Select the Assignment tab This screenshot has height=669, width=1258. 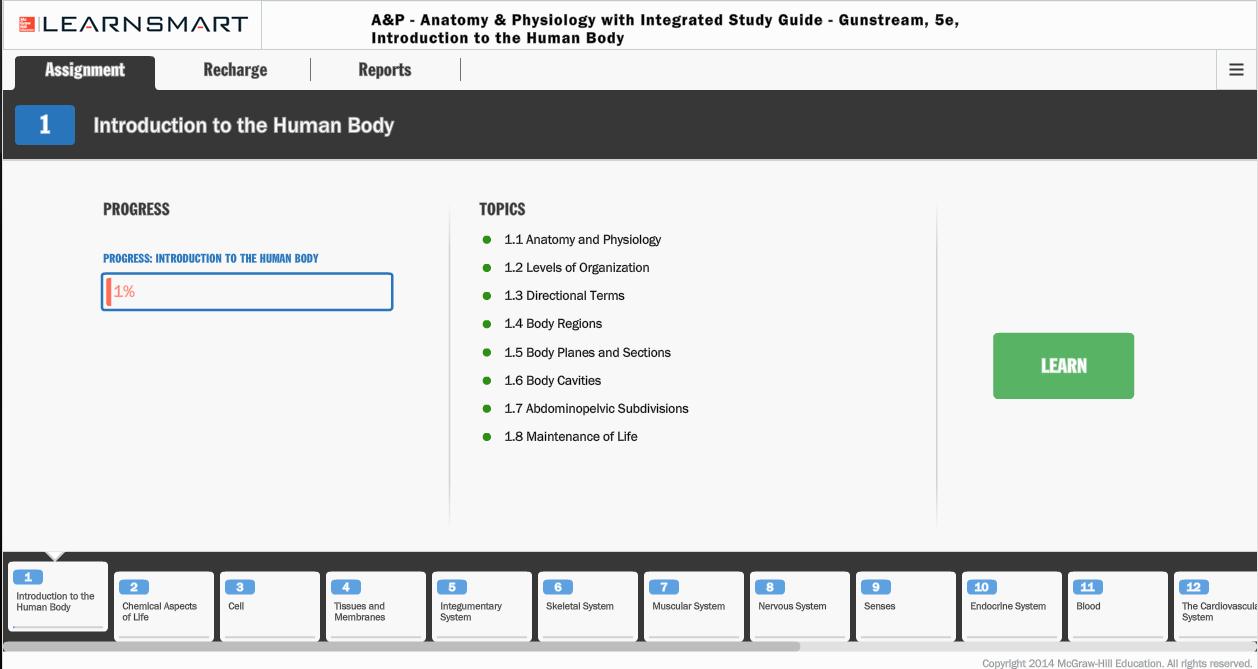click(x=85, y=70)
